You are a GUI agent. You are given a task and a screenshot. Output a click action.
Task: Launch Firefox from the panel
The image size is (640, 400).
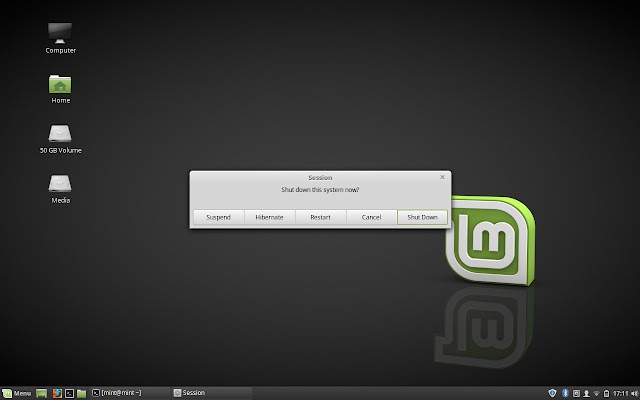pyautogui.click(x=57, y=393)
